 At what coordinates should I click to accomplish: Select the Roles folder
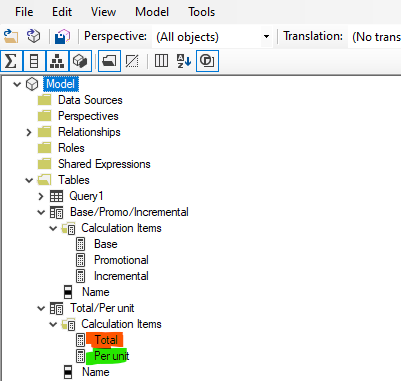[71, 148]
